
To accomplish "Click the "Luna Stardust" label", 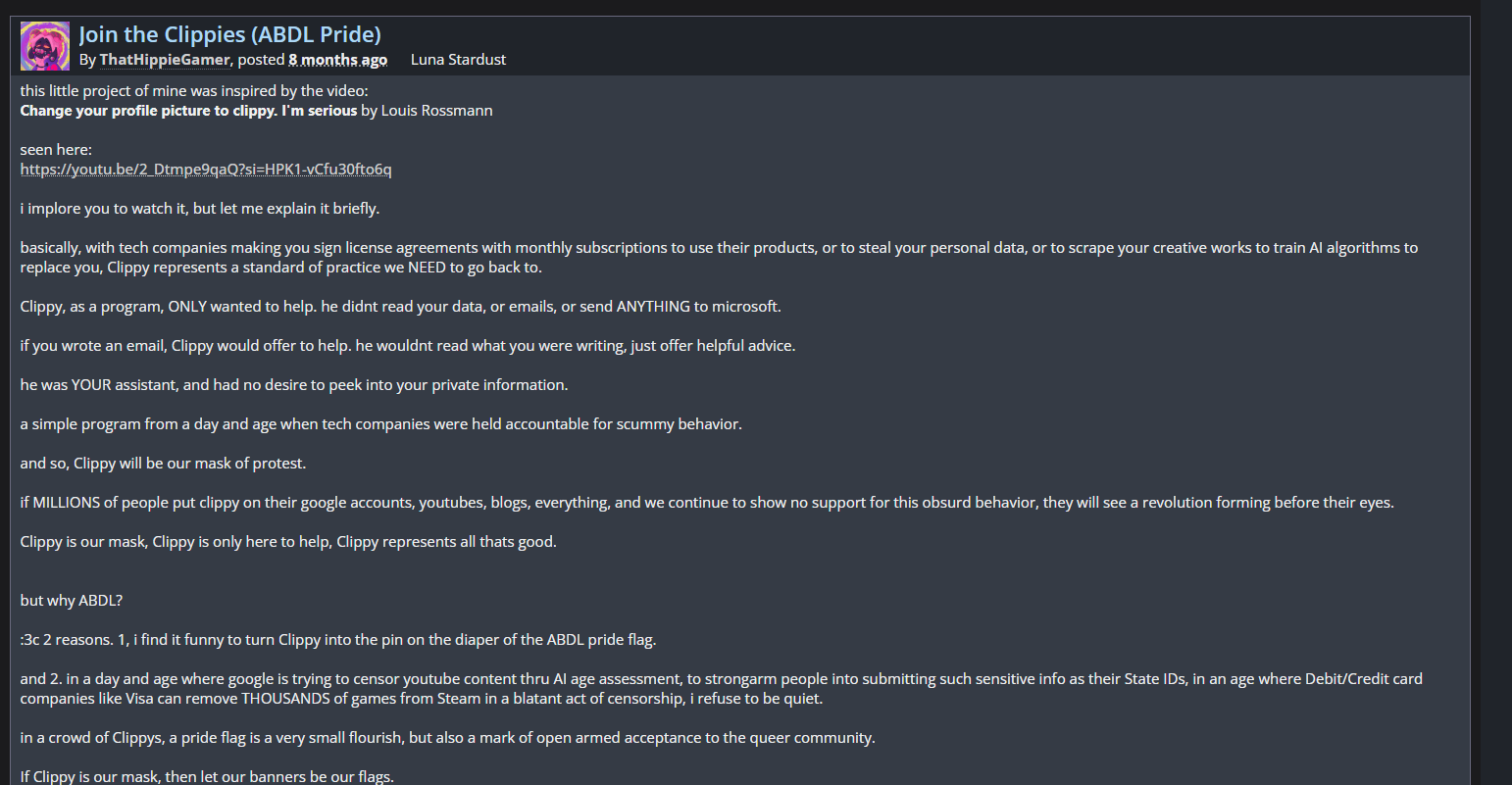I will tap(458, 60).
